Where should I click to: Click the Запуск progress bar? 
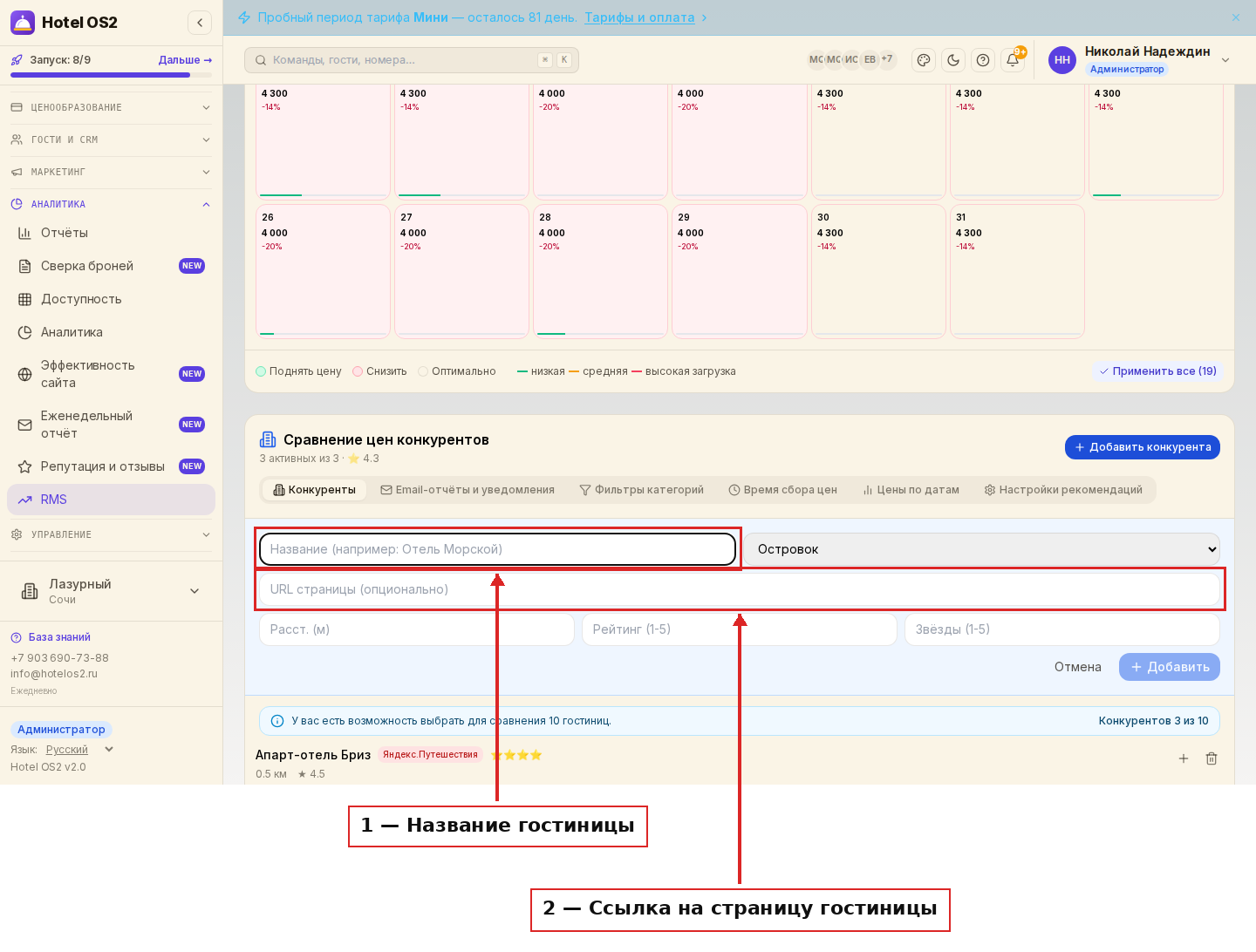point(111,75)
